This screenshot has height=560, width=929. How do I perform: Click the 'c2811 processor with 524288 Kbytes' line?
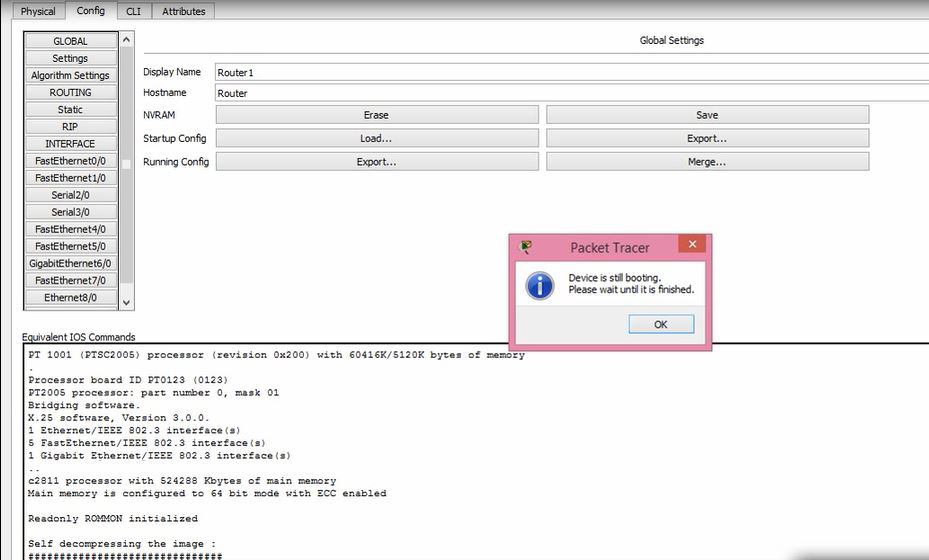(182, 481)
